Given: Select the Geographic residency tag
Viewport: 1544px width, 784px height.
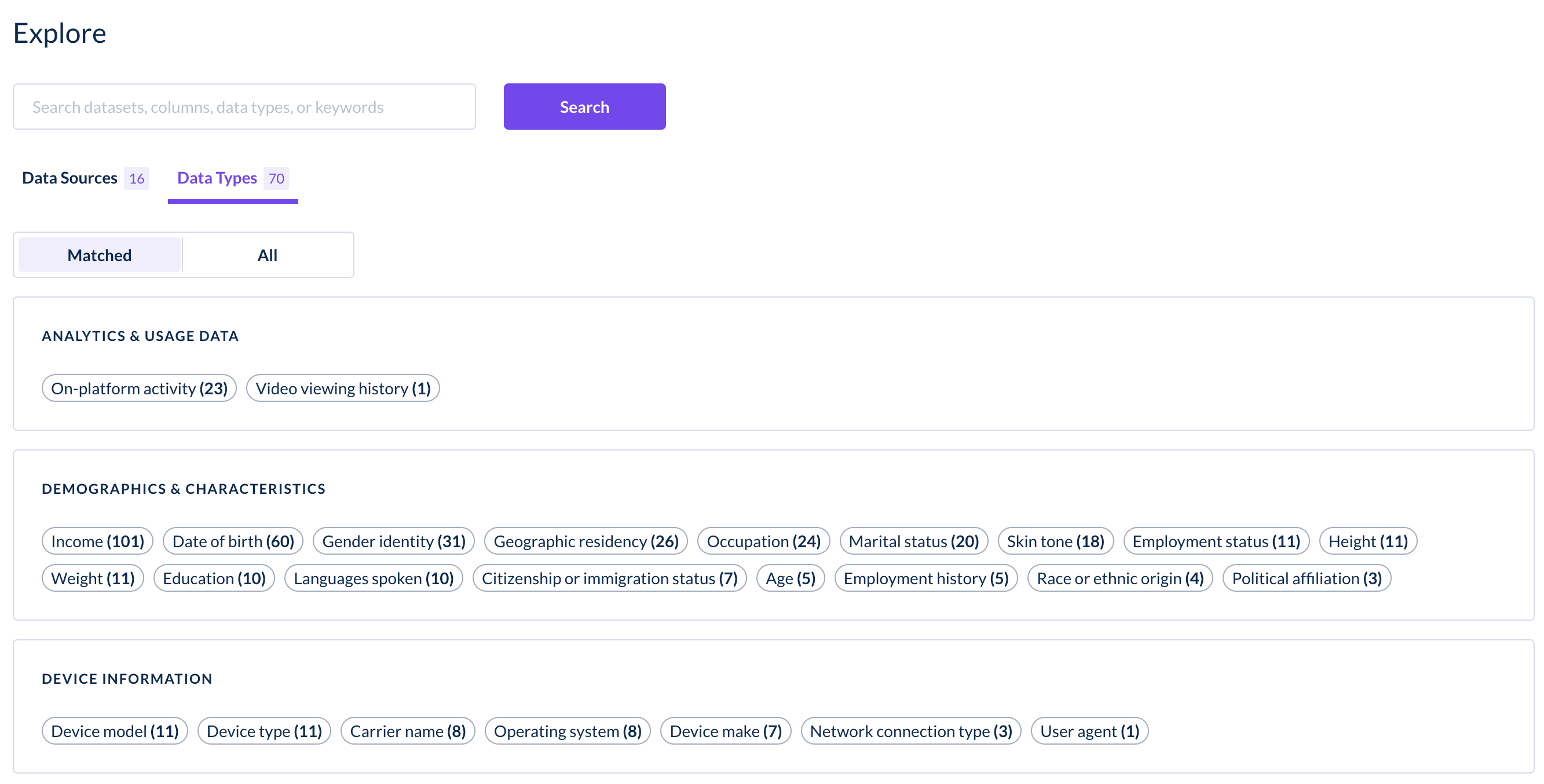Looking at the screenshot, I should [586, 541].
